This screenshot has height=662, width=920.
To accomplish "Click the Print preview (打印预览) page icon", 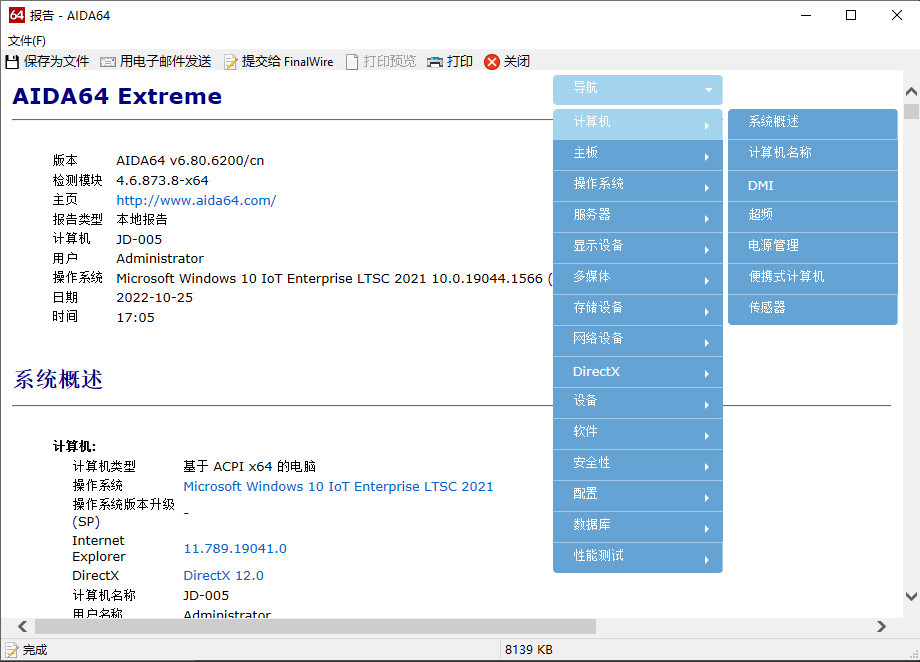I will tap(352, 62).
